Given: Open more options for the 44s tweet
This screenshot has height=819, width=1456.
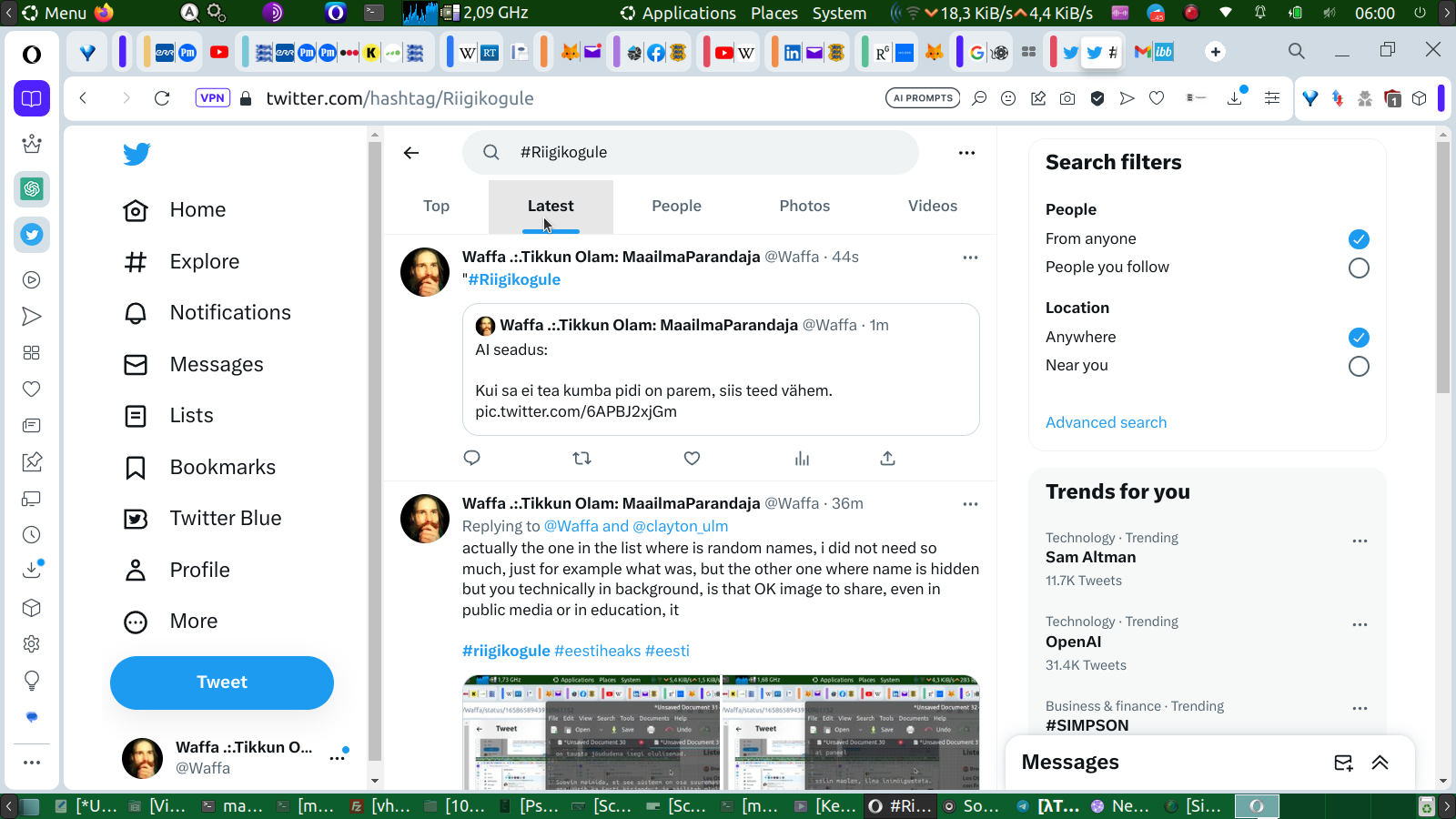Looking at the screenshot, I should [x=970, y=258].
